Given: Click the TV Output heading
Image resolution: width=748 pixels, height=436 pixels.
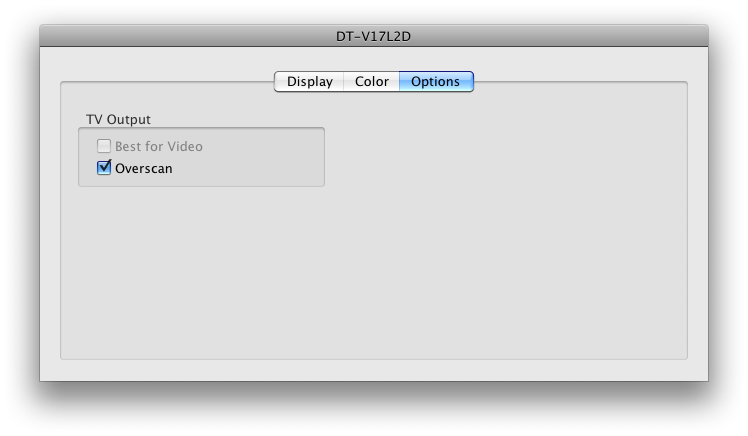Looking at the screenshot, I should point(118,119).
